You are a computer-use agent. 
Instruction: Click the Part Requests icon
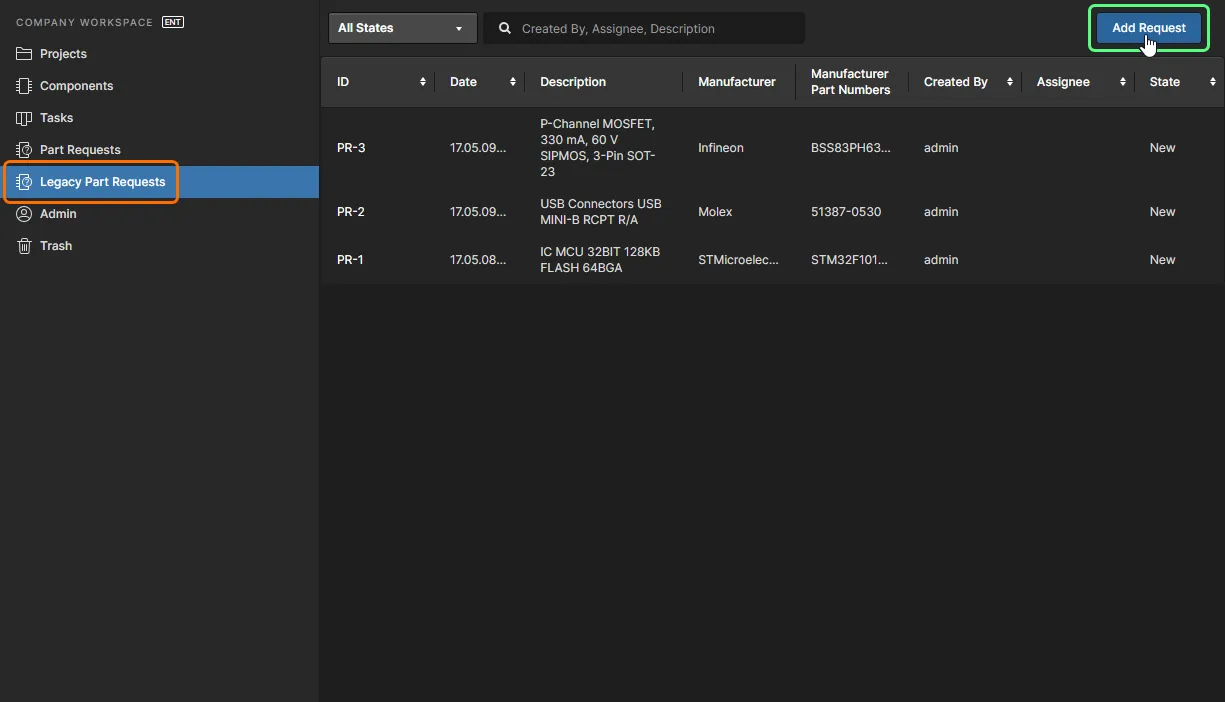pyautogui.click(x=24, y=150)
